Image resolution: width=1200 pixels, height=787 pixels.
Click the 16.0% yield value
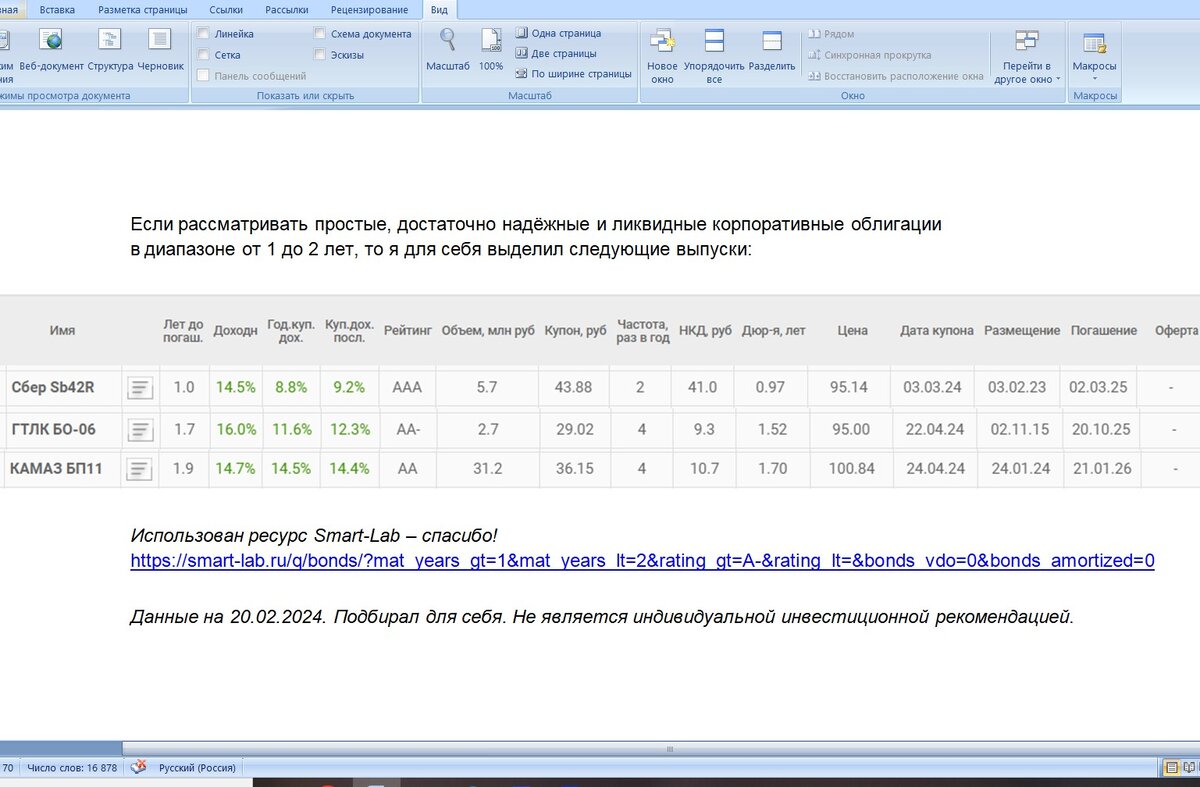(236, 430)
